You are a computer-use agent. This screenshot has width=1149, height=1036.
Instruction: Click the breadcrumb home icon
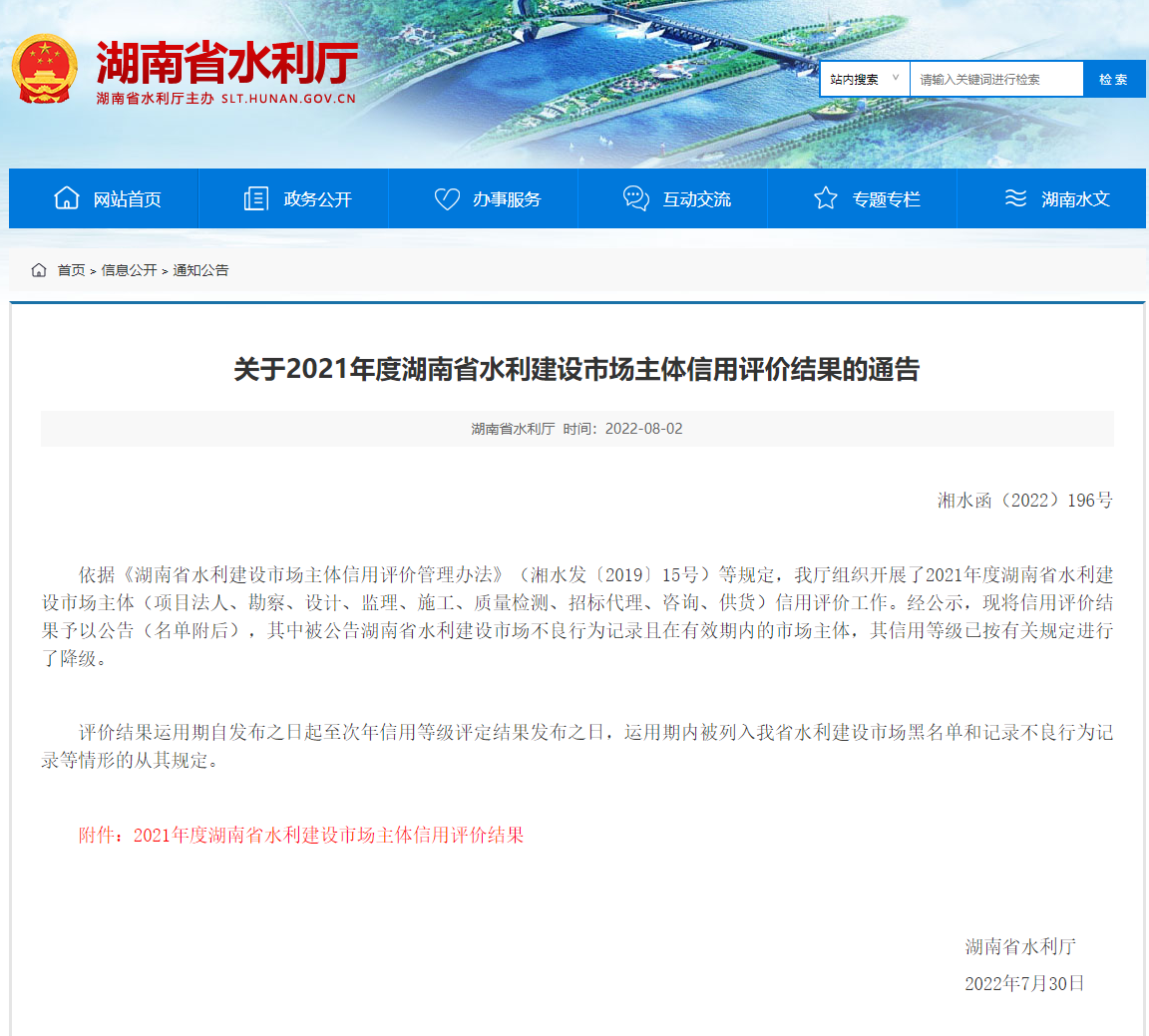point(39,270)
